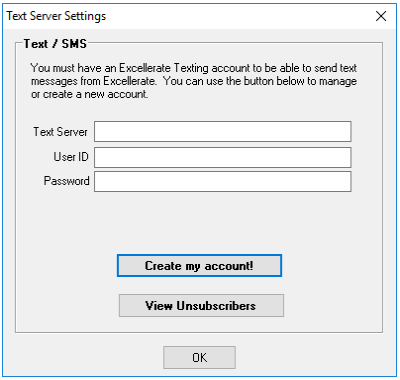Set focus in the middle User ID box
The height and width of the screenshot is (380, 400).
point(223,157)
